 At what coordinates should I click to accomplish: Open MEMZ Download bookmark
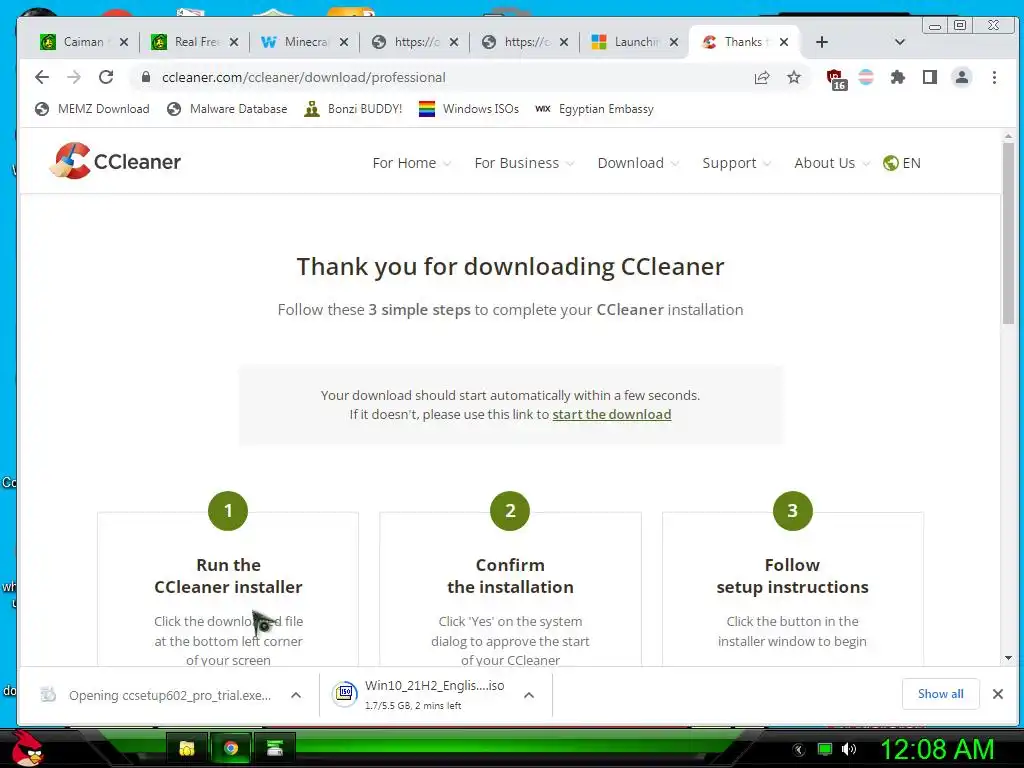click(92, 109)
